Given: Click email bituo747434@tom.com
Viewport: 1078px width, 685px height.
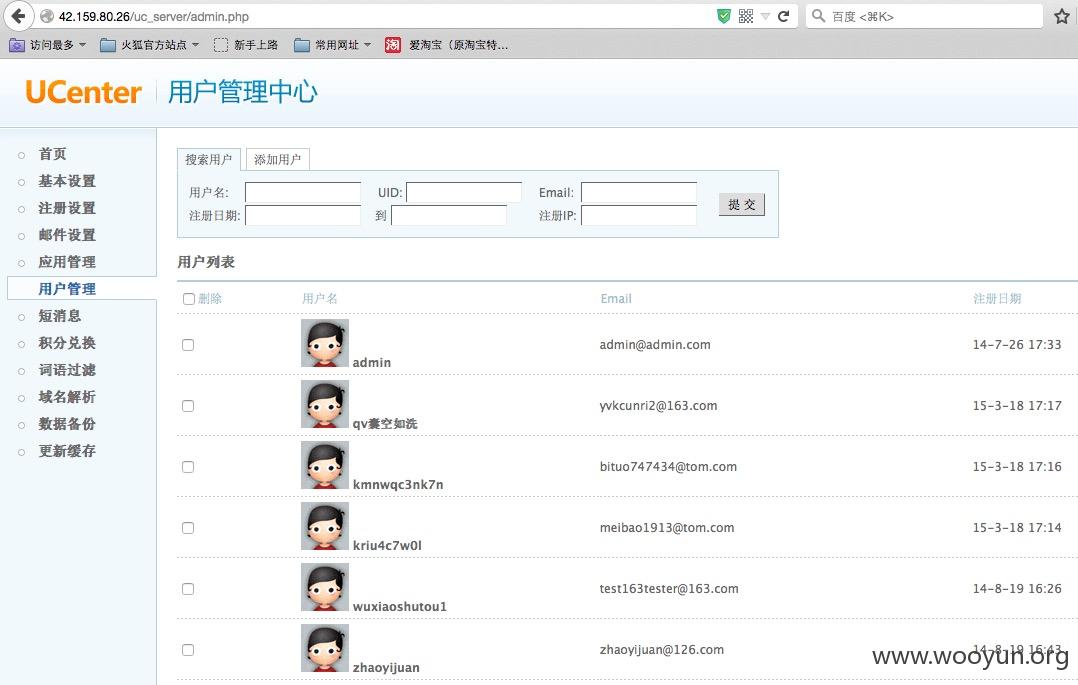Looking at the screenshot, I should (x=668, y=466).
